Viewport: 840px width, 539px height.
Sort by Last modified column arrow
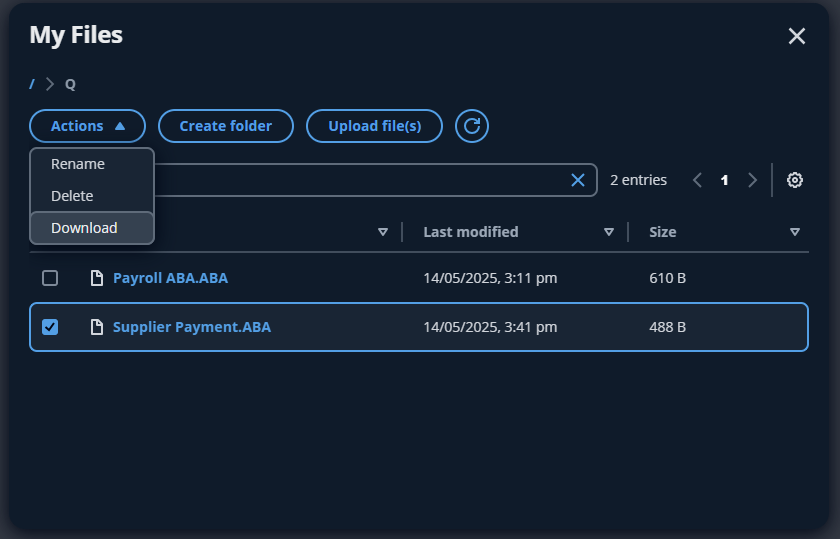(x=609, y=232)
